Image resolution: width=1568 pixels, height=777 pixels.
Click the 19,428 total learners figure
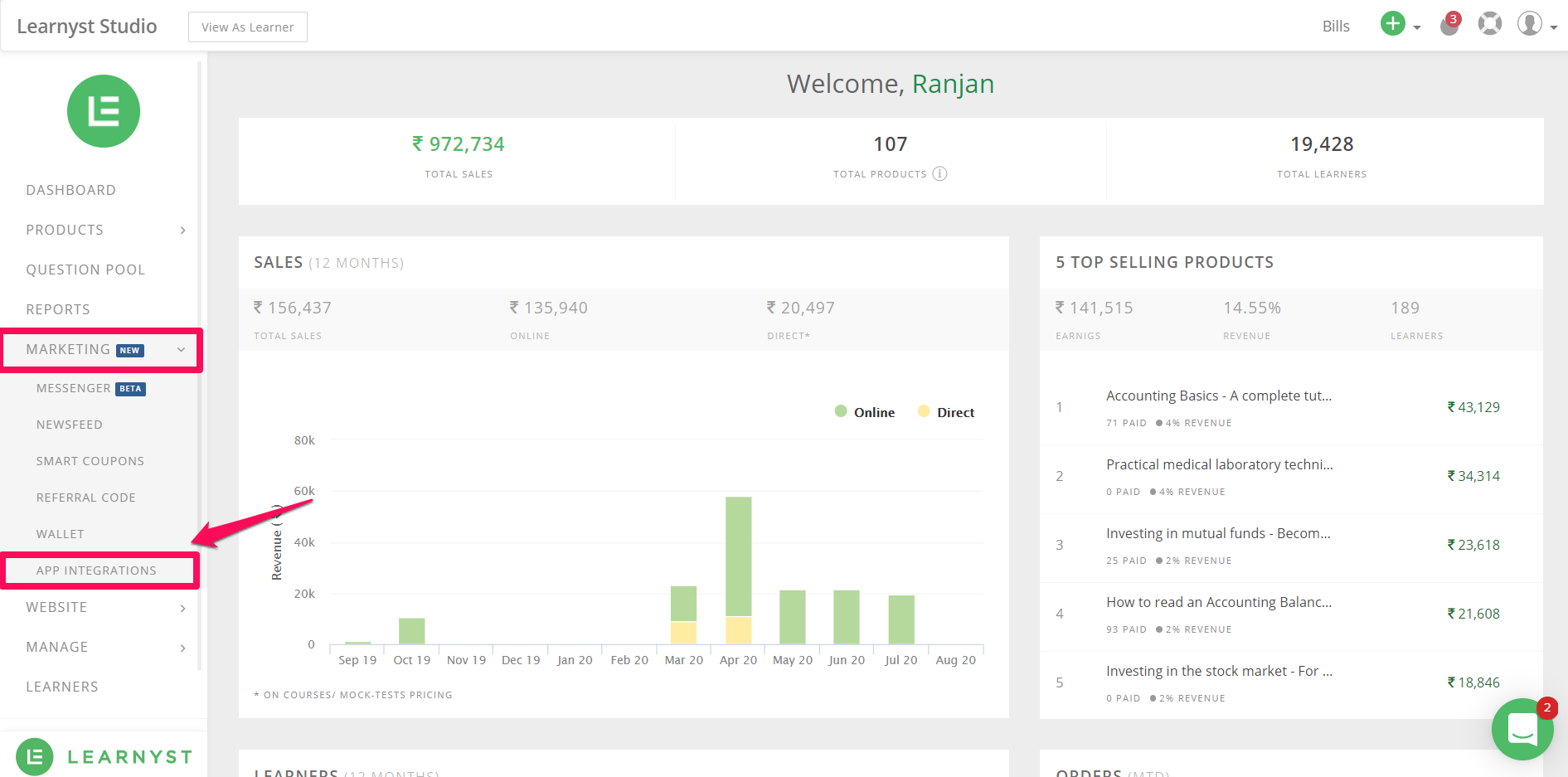click(1322, 144)
